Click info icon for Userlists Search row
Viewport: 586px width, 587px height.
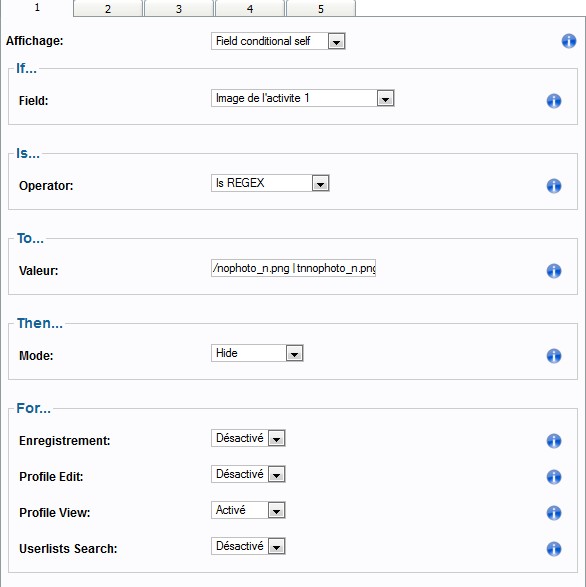tap(554, 549)
